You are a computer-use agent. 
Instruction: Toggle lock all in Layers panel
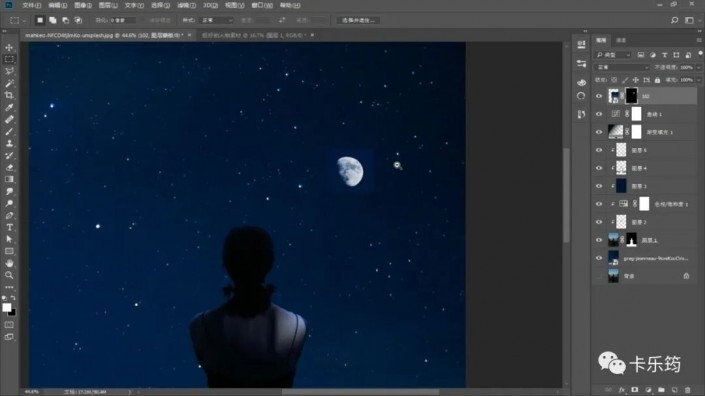pos(657,80)
